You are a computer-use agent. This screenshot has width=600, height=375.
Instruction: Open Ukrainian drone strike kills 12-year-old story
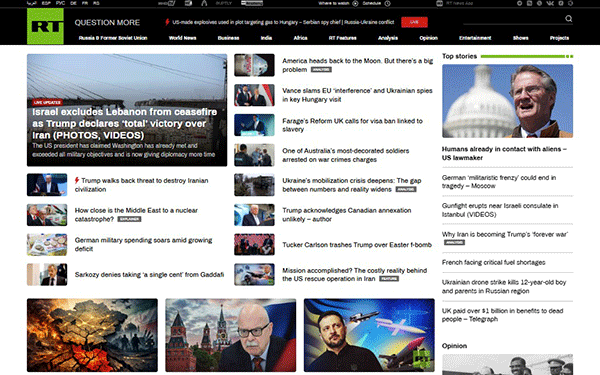coord(504,287)
